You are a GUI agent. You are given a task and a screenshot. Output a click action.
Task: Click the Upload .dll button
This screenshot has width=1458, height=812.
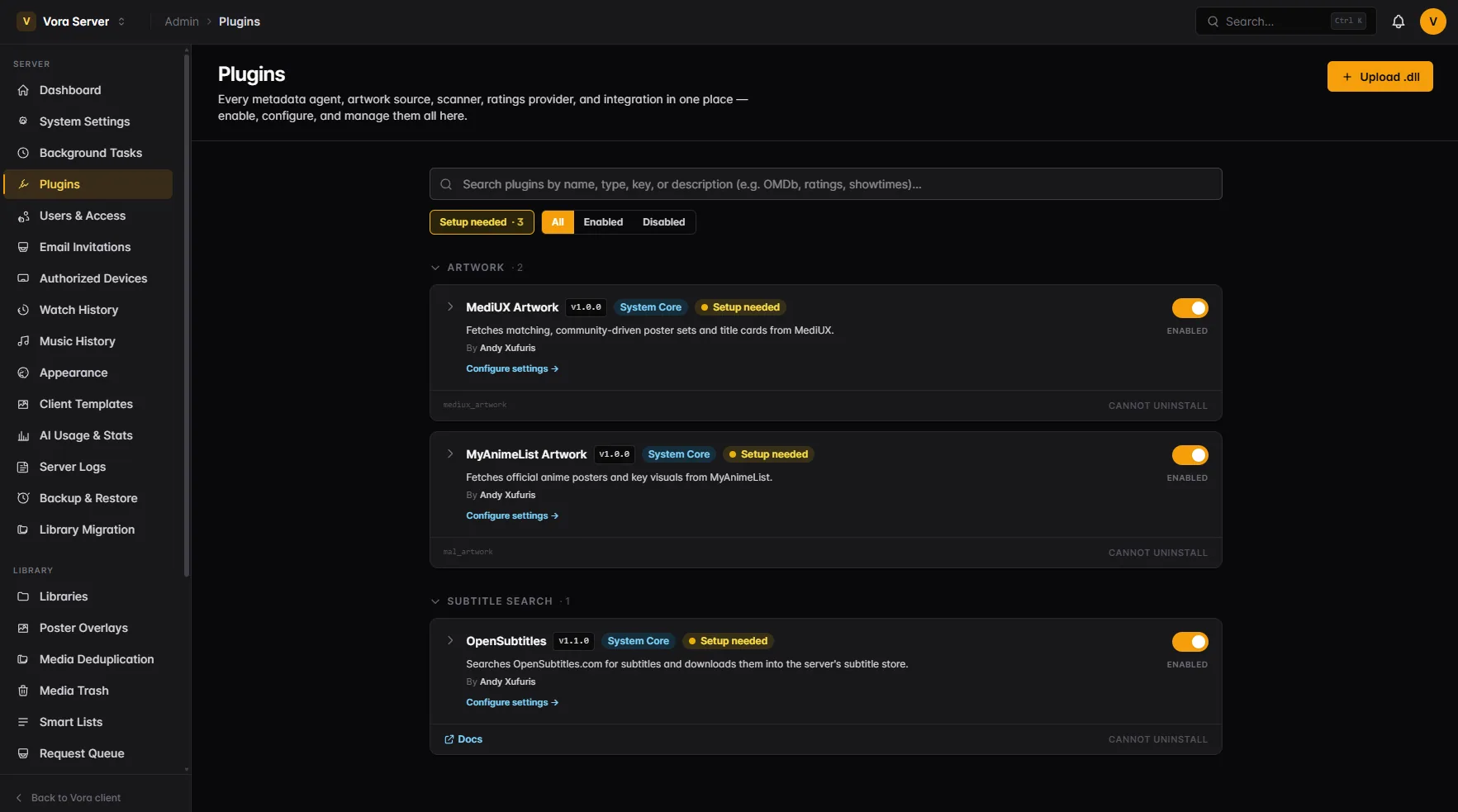1380,77
